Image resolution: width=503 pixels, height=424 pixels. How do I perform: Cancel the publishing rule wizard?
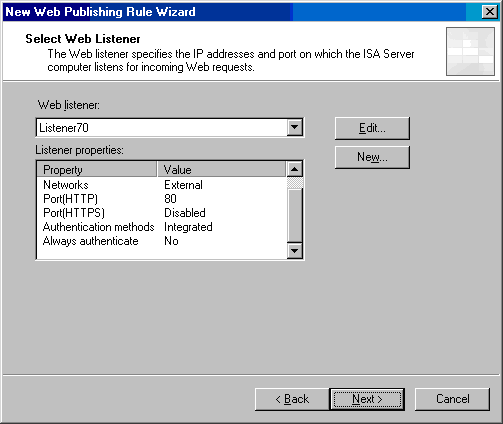[452, 399]
